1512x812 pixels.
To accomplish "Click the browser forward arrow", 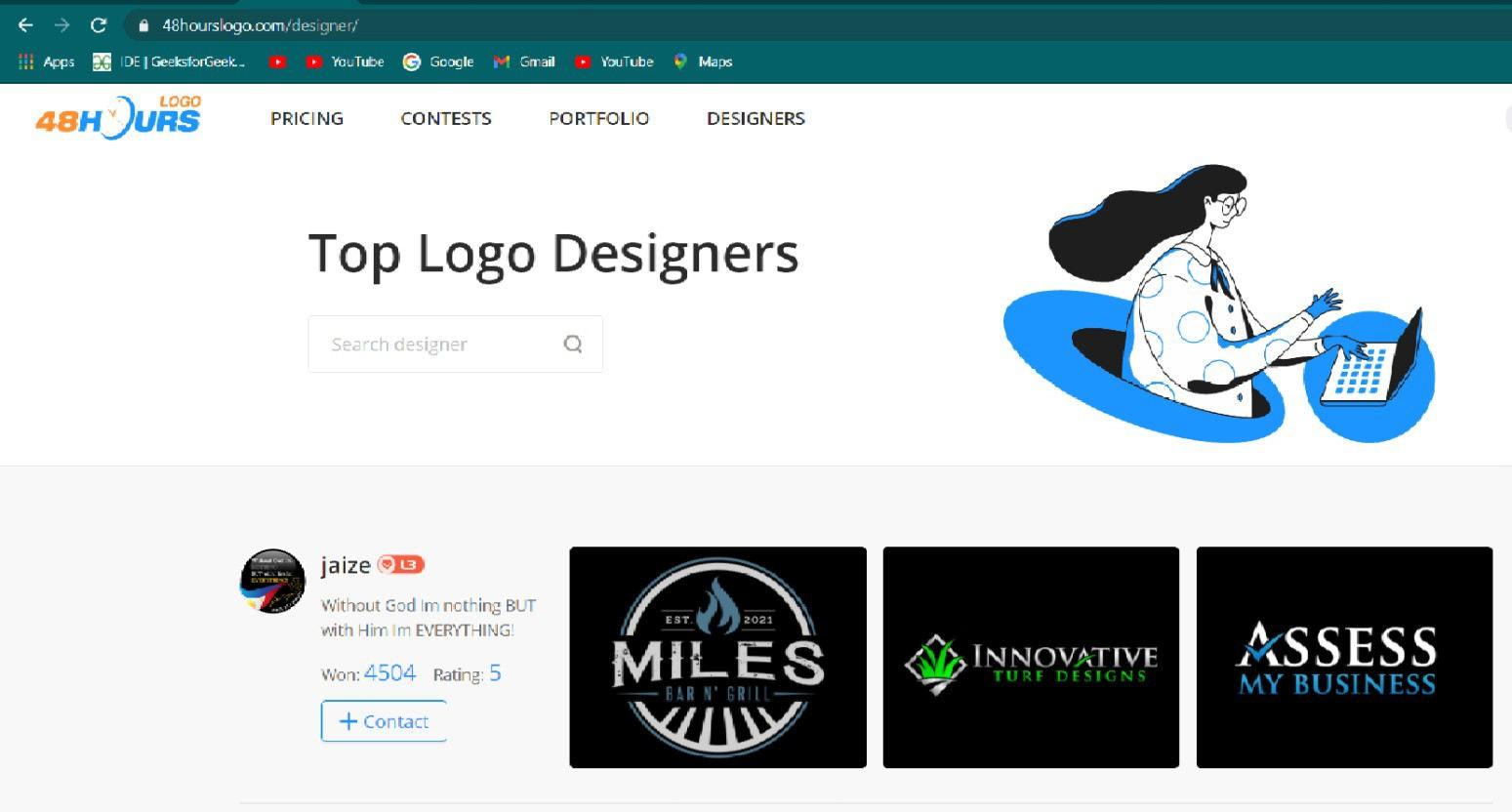I will pyautogui.click(x=61, y=25).
